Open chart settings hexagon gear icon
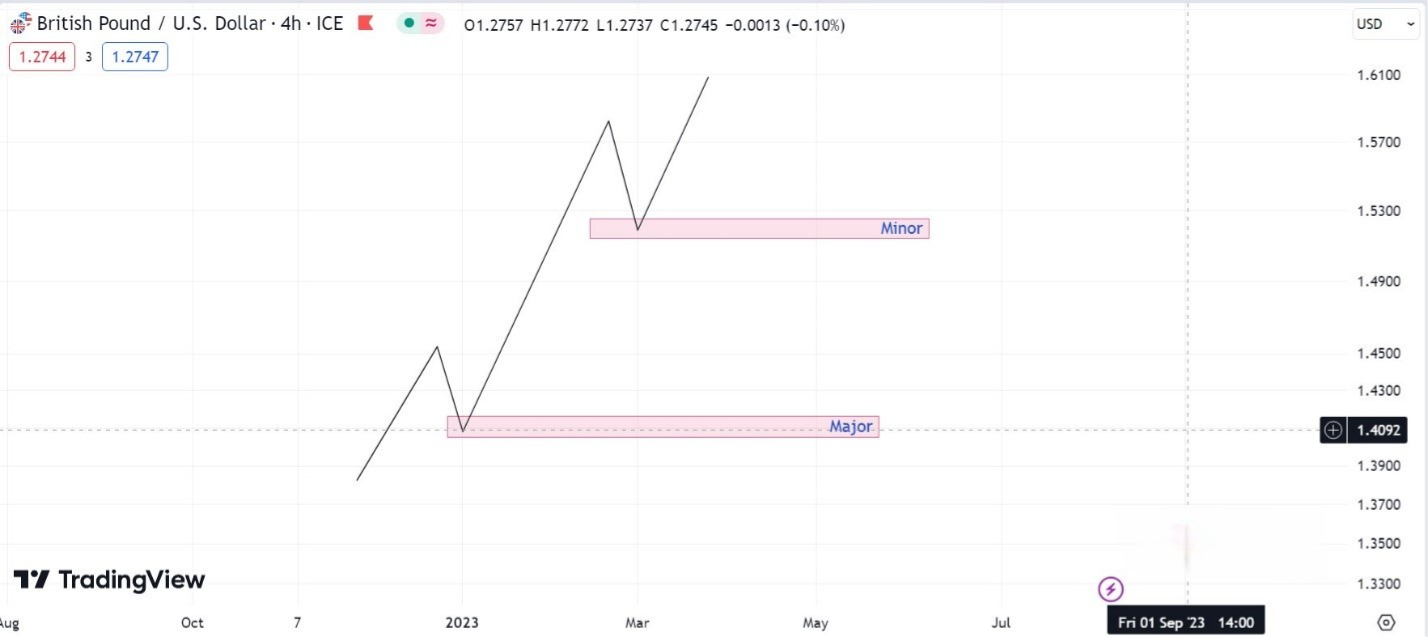This screenshot has height=637, width=1428. pyautogui.click(x=1385, y=622)
